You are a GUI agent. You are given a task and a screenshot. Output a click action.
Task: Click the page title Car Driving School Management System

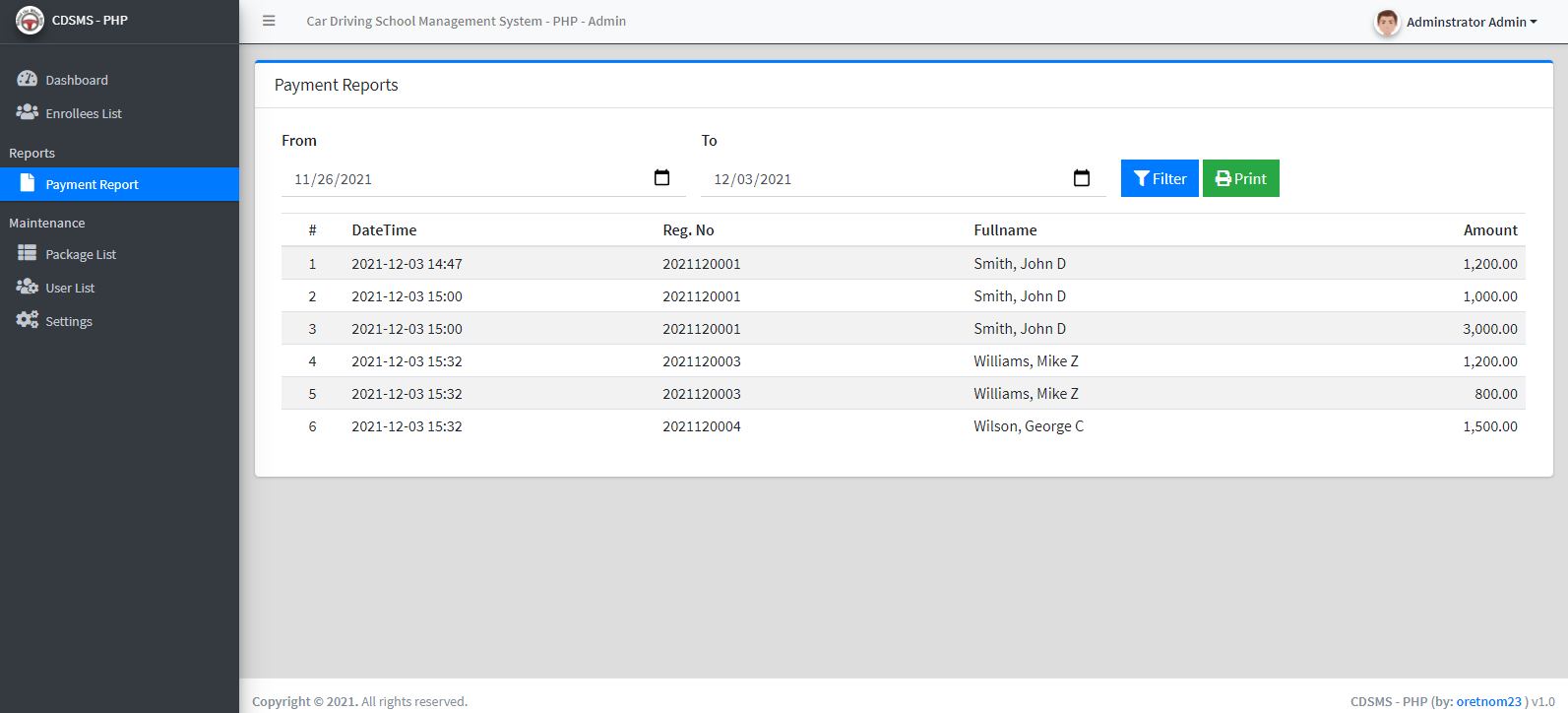coord(466,21)
